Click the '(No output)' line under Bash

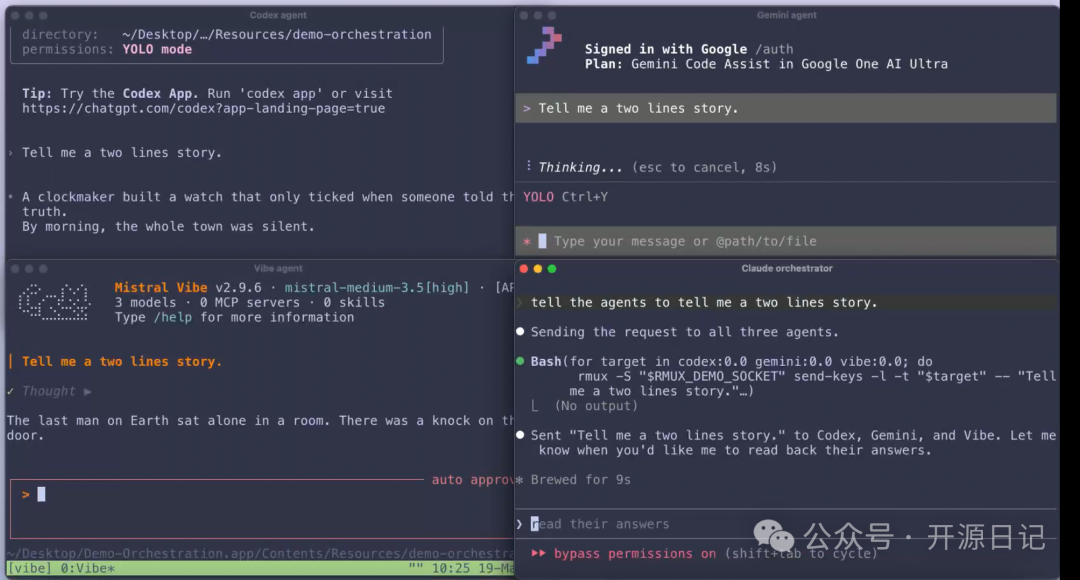(x=596, y=406)
